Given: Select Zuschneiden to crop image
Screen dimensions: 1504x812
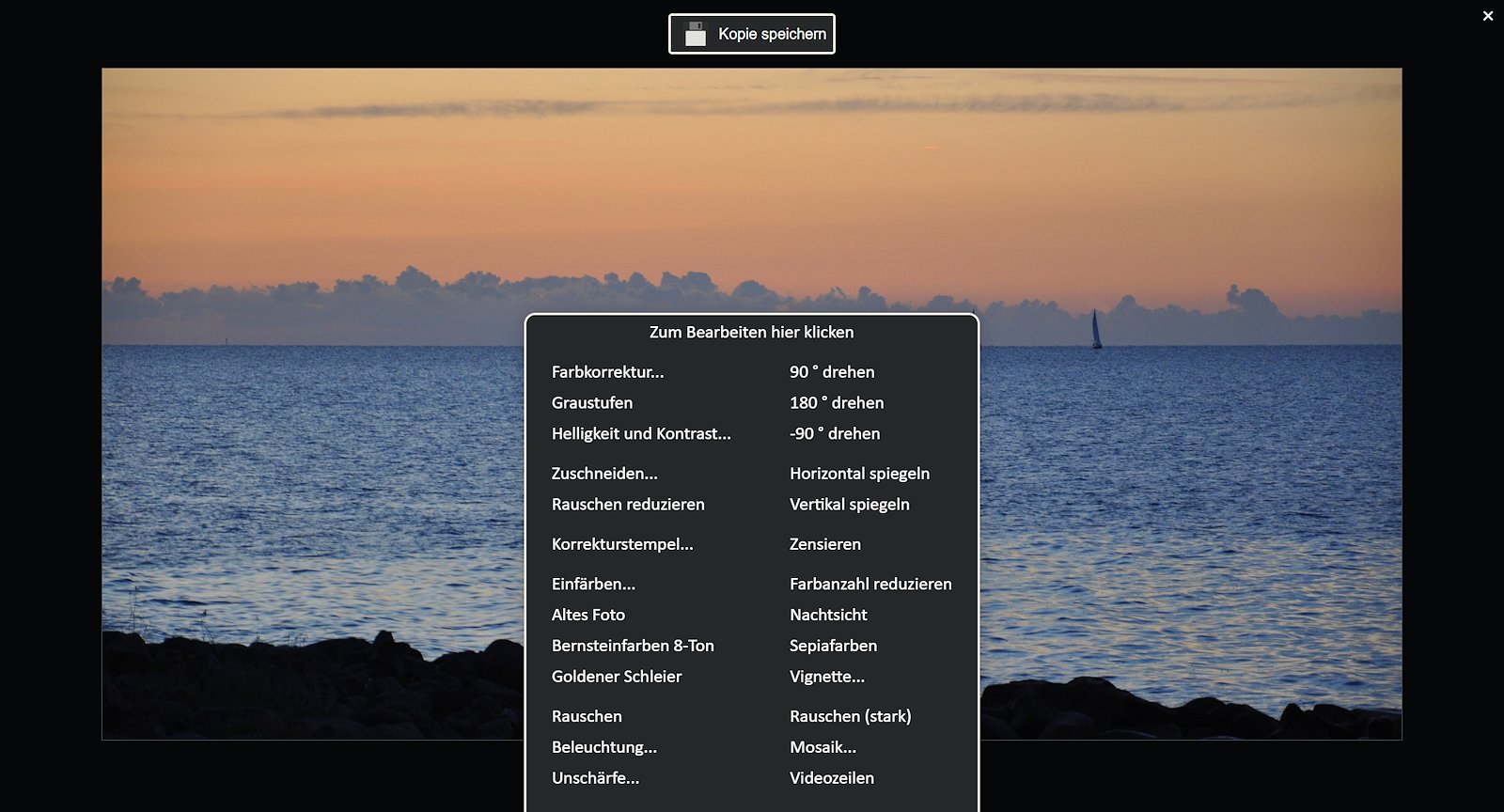Looking at the screenshot, I should [x=604, y=474].
